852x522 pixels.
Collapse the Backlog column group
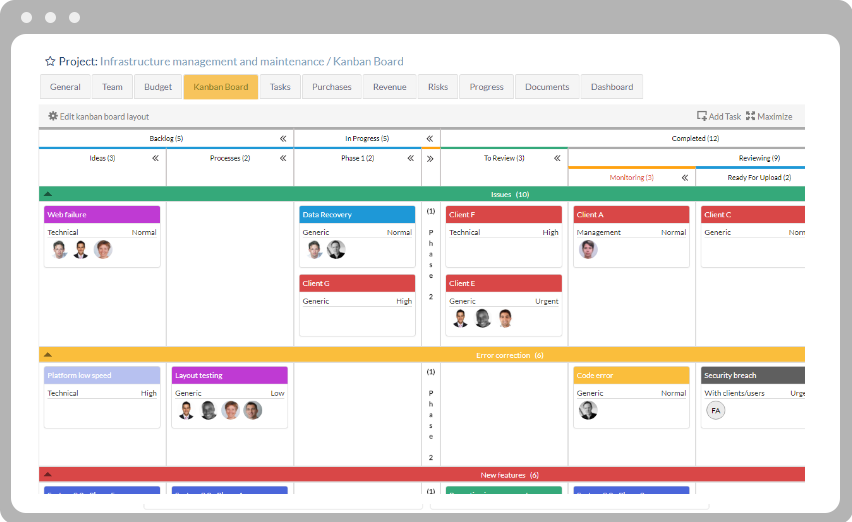(x=283, y=139)
